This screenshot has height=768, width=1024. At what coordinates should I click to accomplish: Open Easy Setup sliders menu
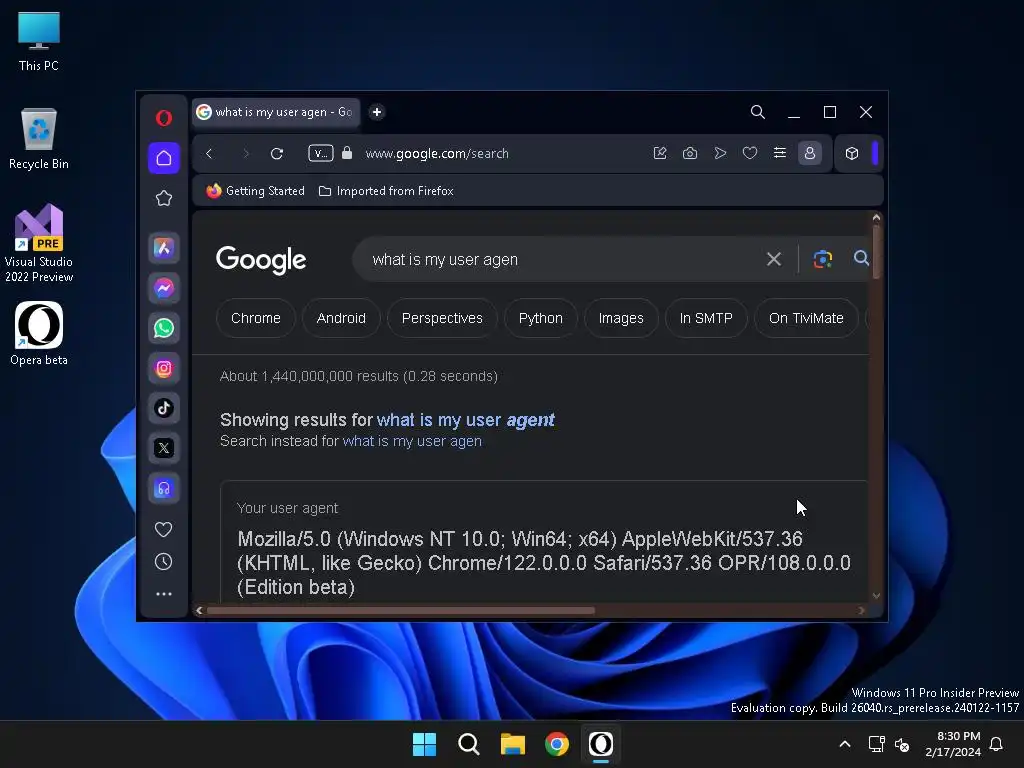780,153
